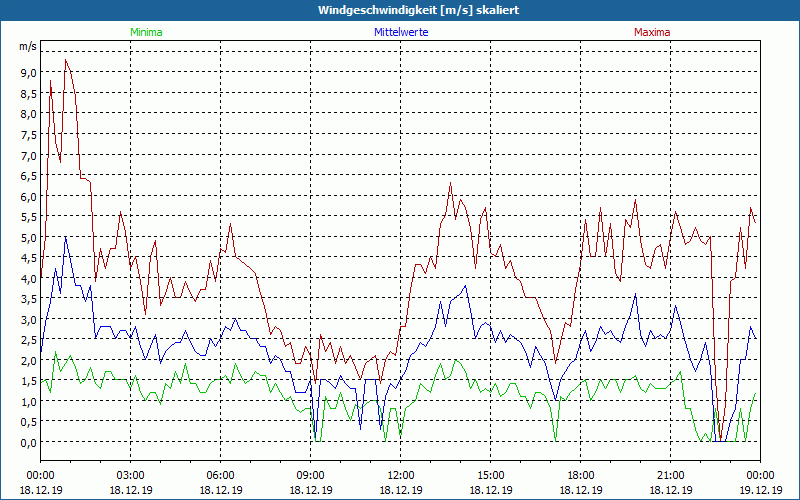Click the 12:00 time axis label
This screenshot has width=800, height=500.
coord(401,475)
